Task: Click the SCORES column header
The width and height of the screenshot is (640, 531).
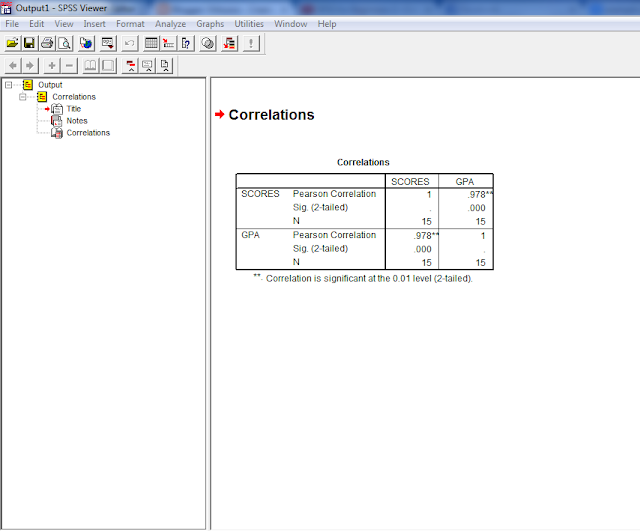Action: 410,182
